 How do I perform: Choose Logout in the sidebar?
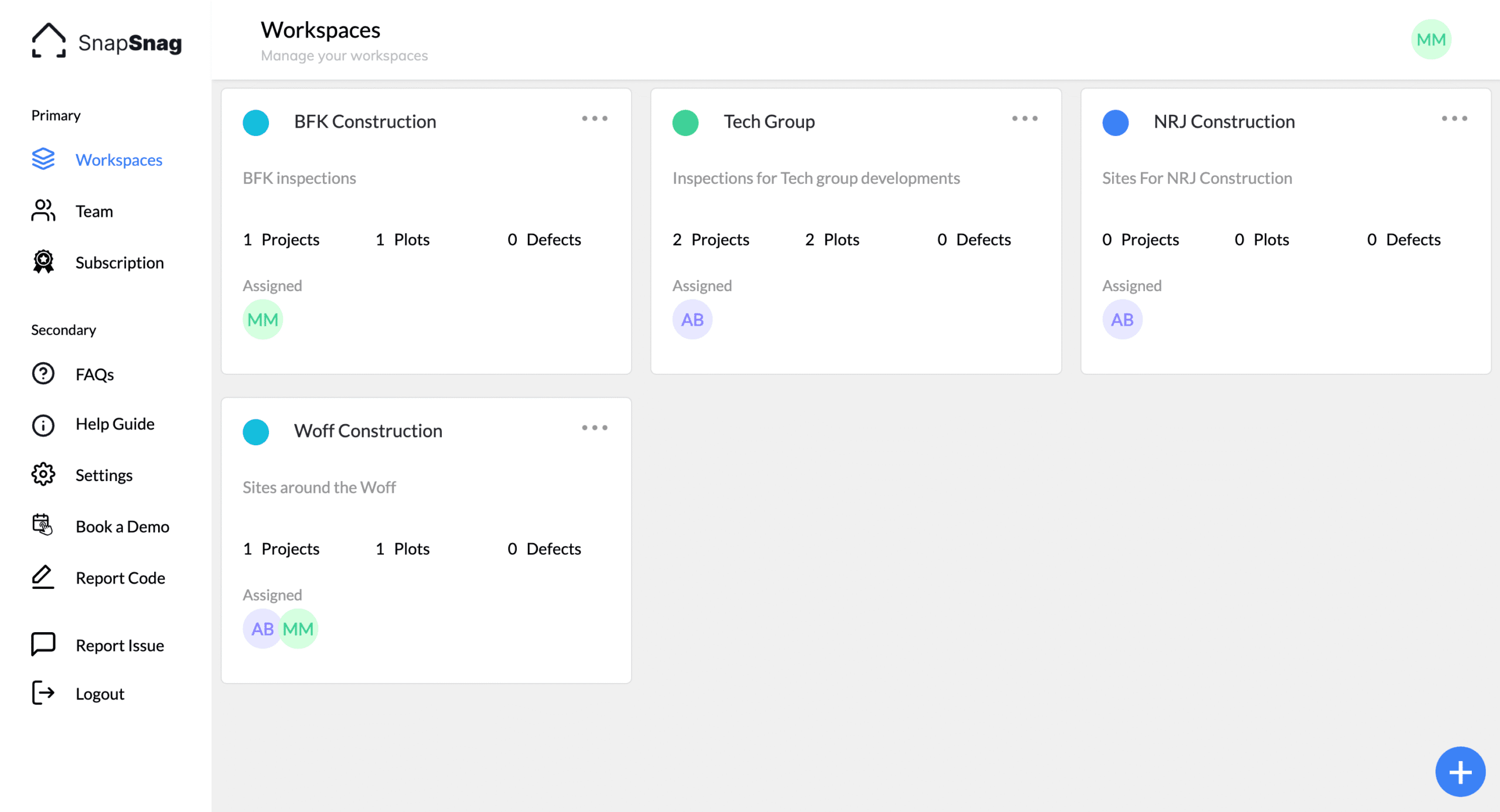[x=100, y=694]
